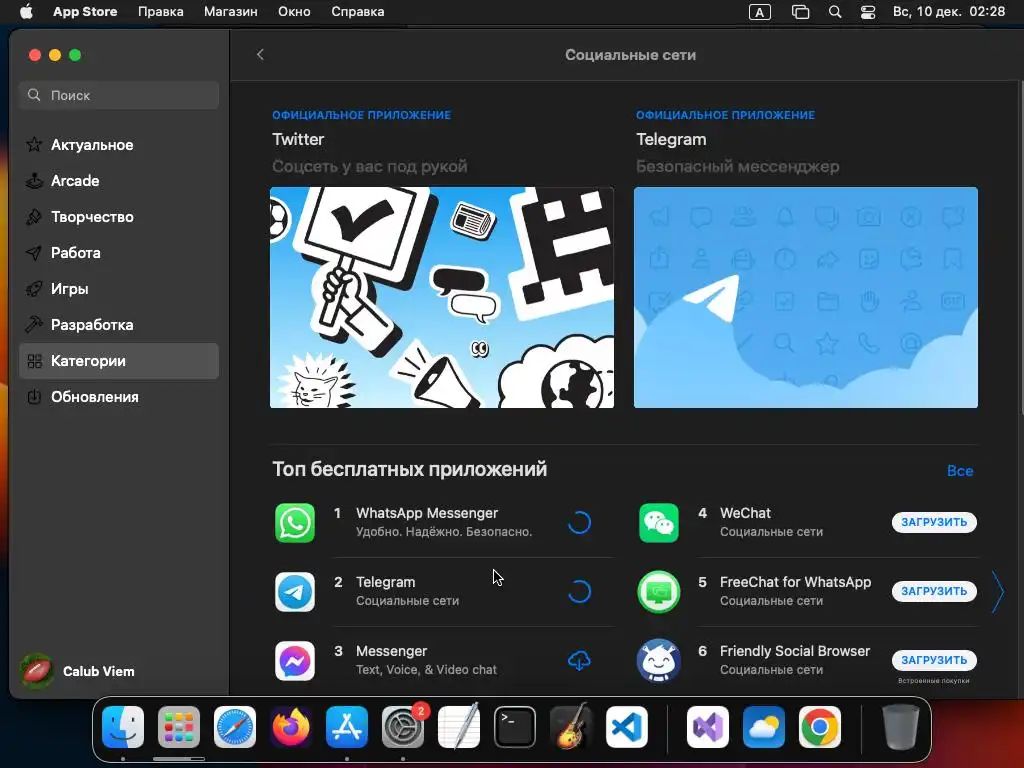The width and height of the screenshot is (1024, 768).
Task: Click the input source menu bar icon
Action: tap(760, 12)
